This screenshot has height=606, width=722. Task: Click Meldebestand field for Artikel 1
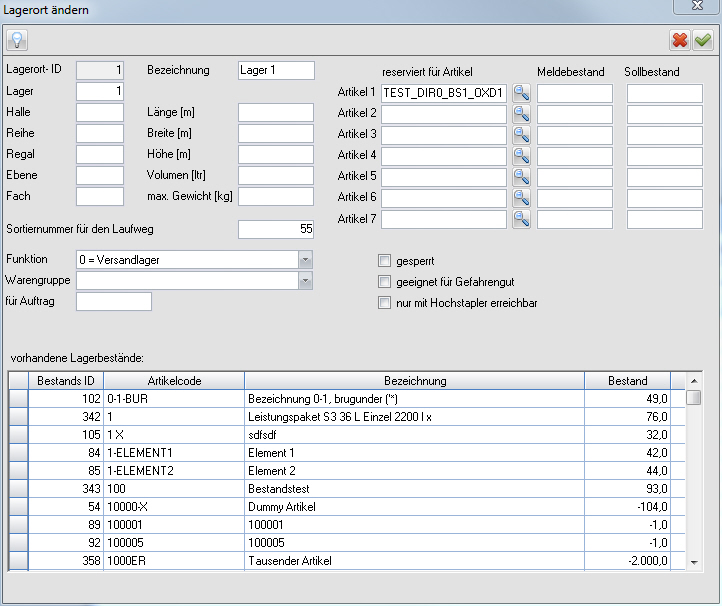pyautogui.click(x=575, y=93)
